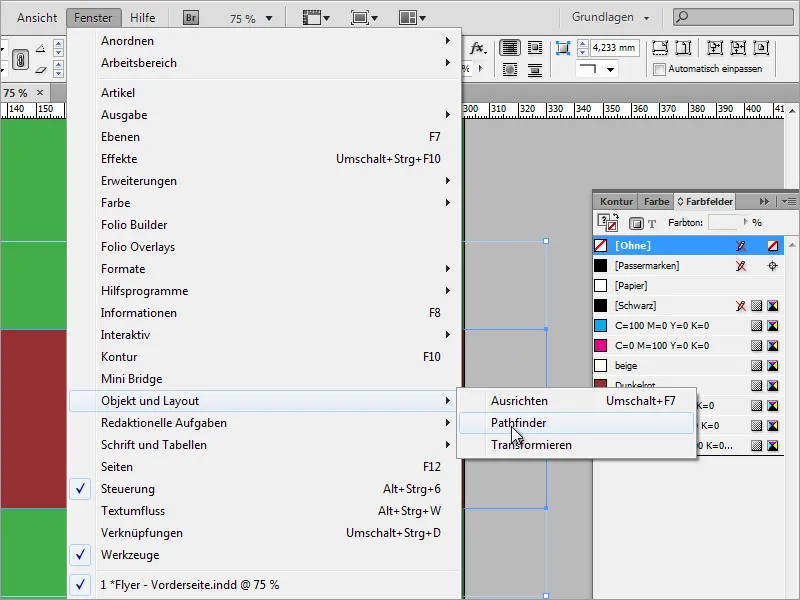
Task: Open the Hilfe menu
Action: (x=142, y=18)
